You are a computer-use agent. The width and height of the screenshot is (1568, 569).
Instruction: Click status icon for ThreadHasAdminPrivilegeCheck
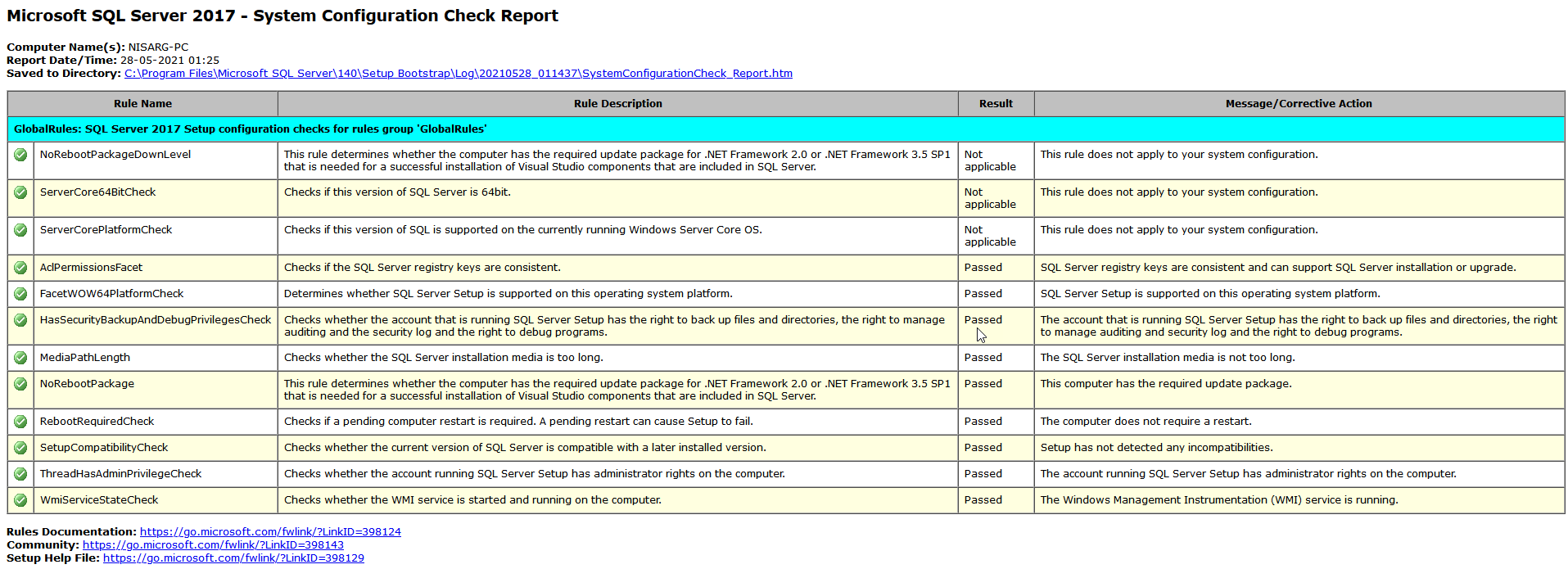point(20,474)
